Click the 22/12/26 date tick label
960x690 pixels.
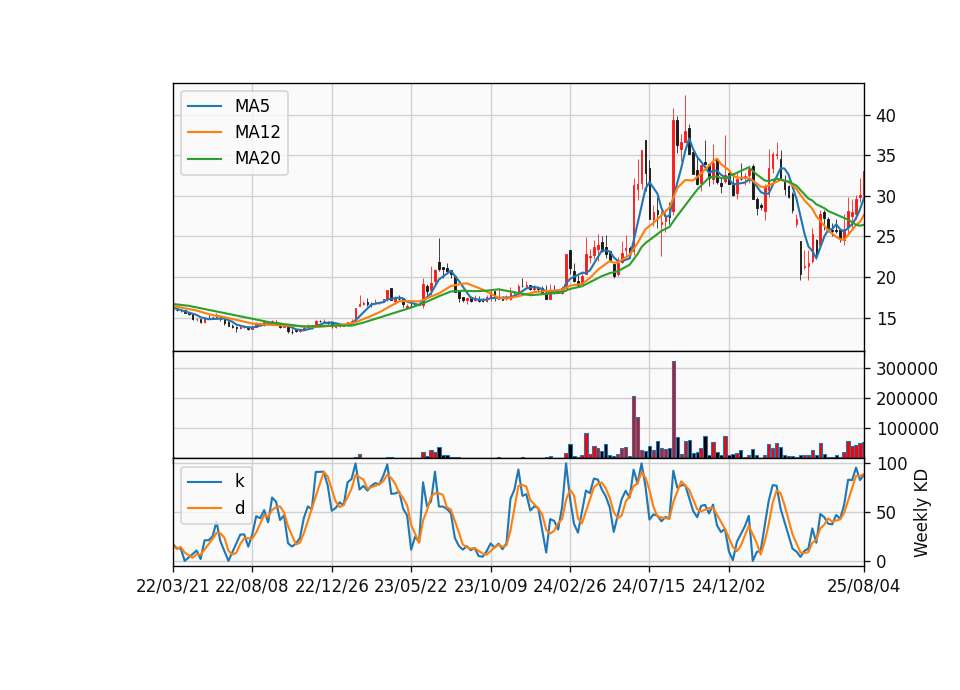332,586
